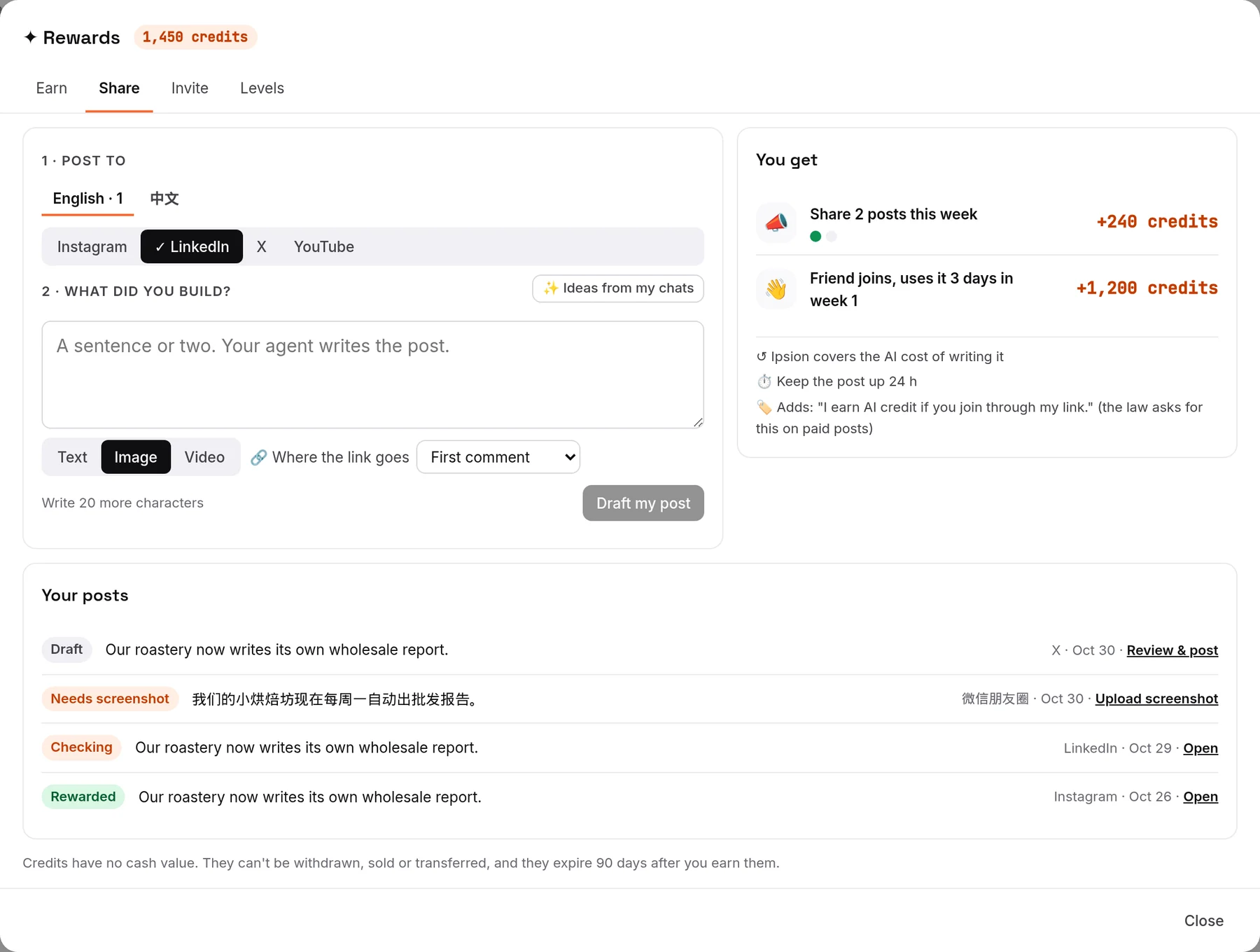
Task: Click the stopwatch icon by 'Keep the post up'
Action: [764, 381]
